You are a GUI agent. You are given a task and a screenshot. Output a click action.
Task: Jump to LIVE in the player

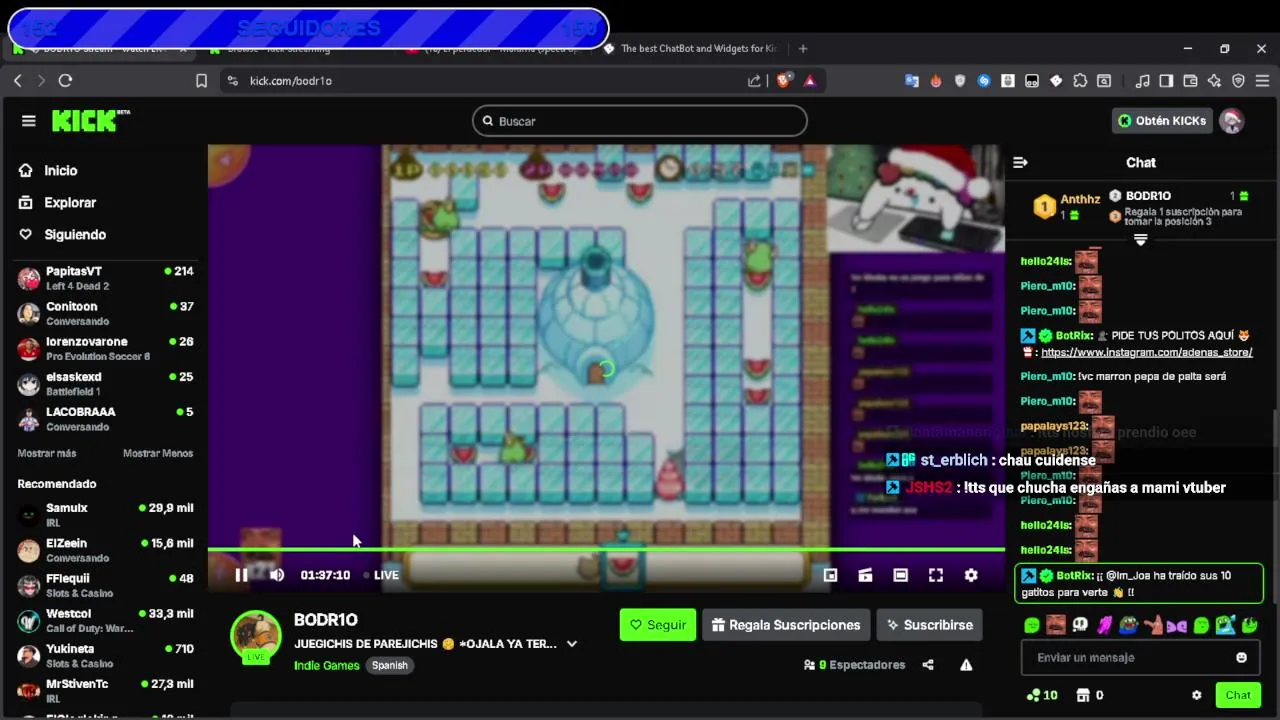tap(380, 575)
